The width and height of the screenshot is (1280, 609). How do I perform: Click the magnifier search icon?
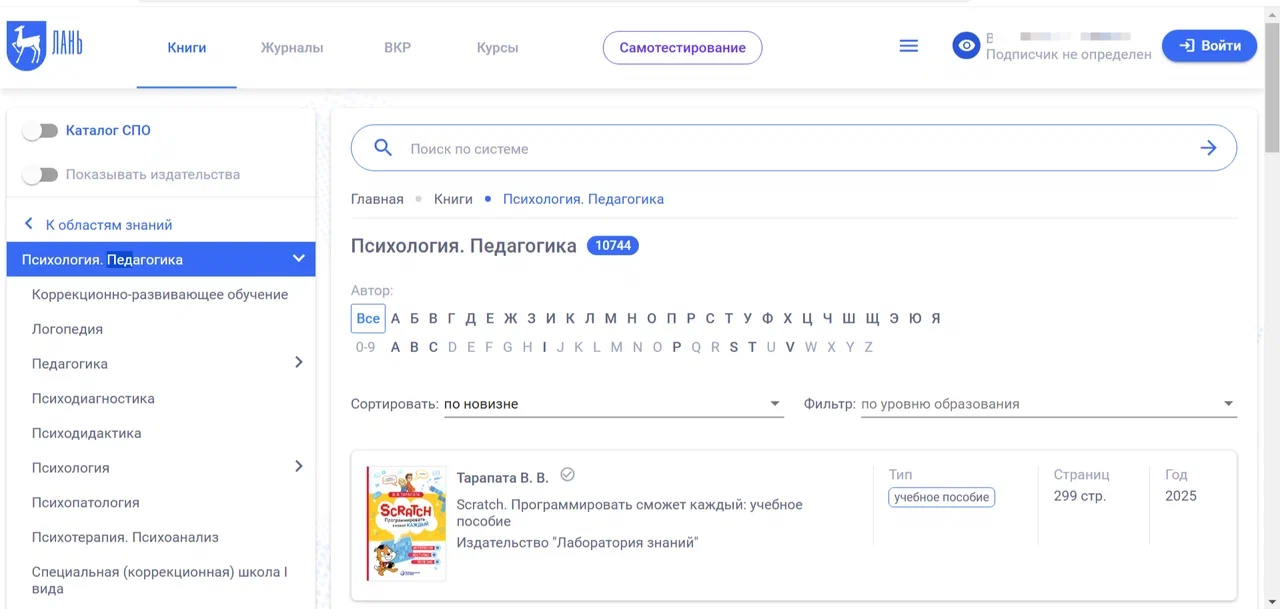(x=382, y=148)
